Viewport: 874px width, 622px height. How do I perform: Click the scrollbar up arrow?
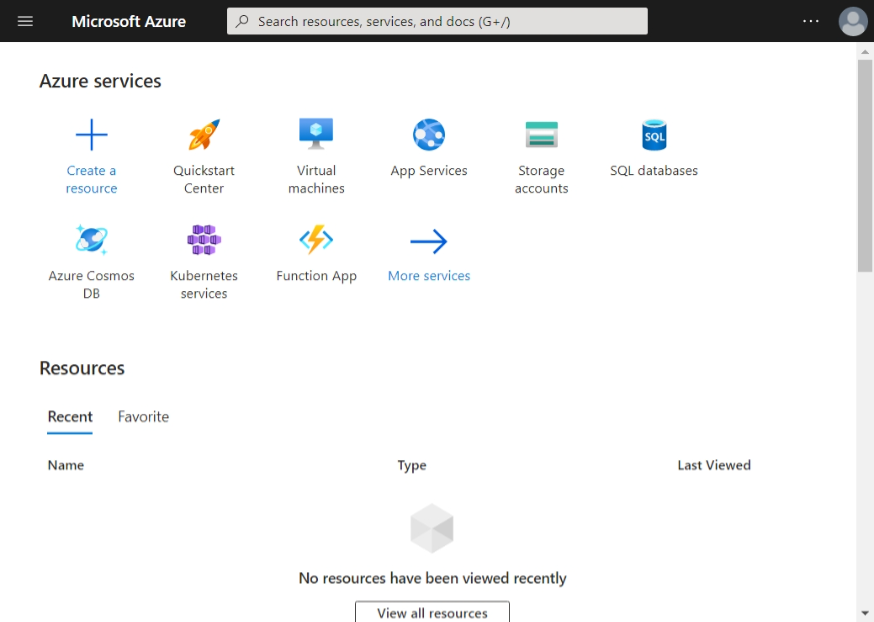(x=865, y=52)
